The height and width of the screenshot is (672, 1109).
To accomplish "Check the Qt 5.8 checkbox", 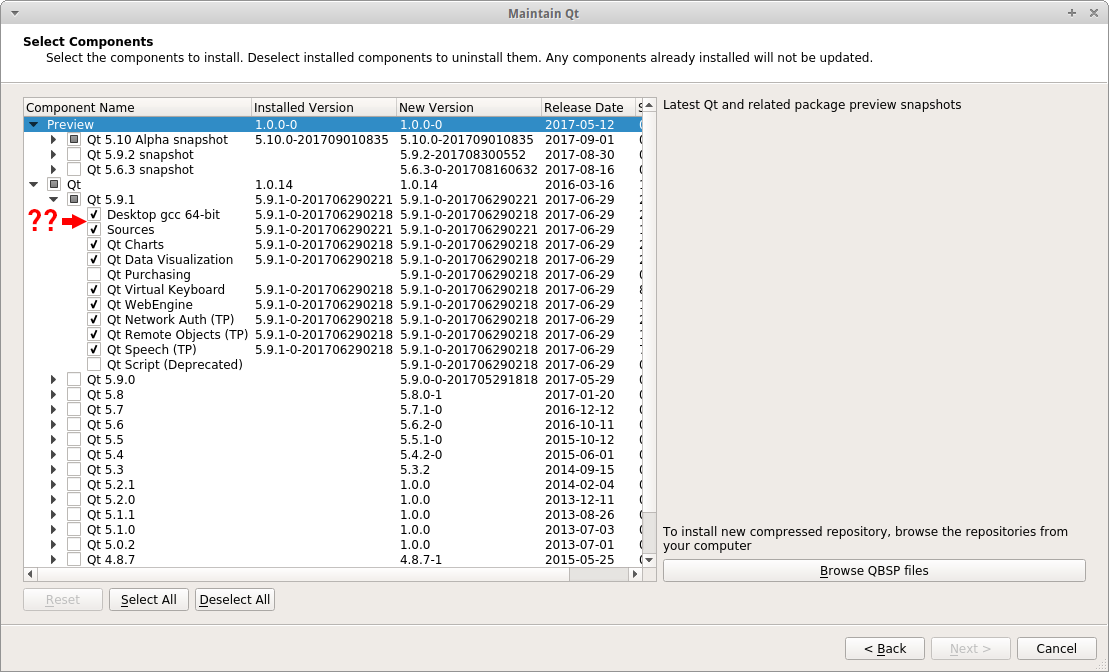I will coord(74,395).
